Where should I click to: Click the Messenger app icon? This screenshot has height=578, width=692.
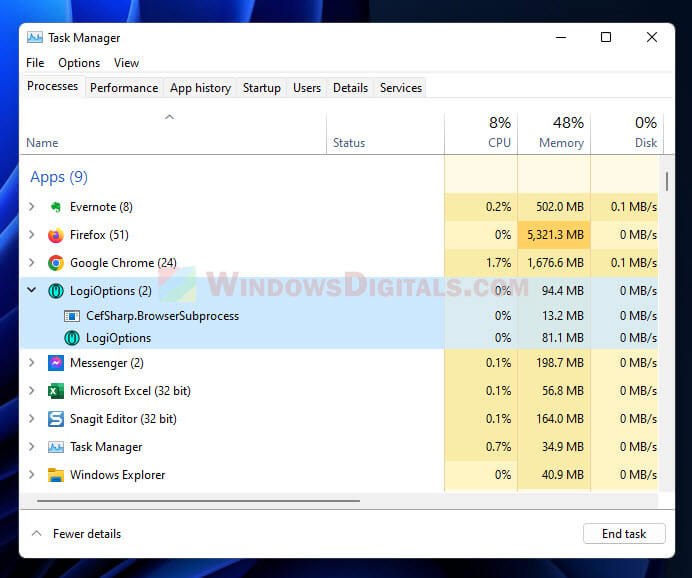pyautogui.click(x=56, y=363)
